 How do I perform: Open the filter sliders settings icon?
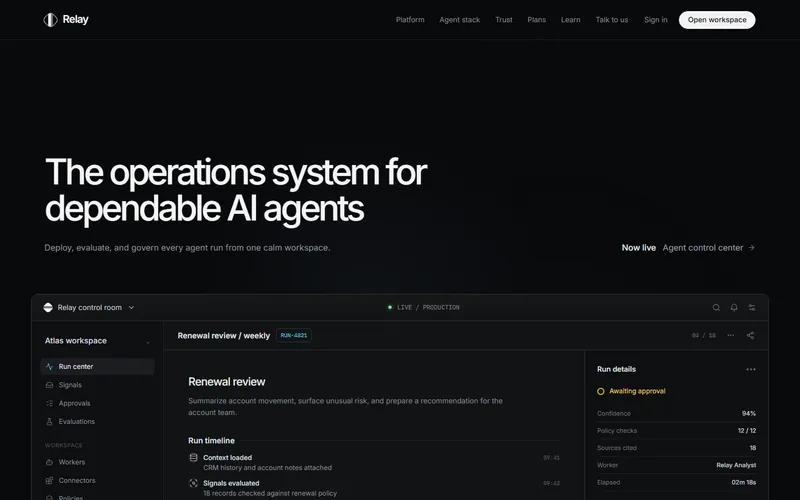click(x=752, y=308)
